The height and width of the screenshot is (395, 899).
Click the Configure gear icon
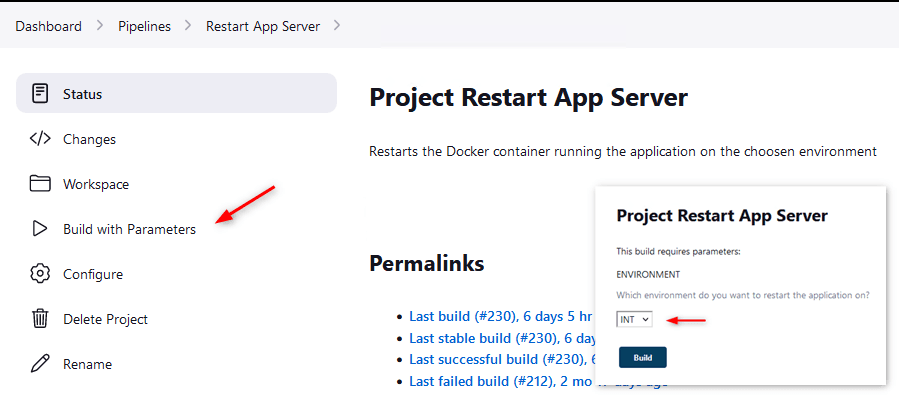coord(40,273)
